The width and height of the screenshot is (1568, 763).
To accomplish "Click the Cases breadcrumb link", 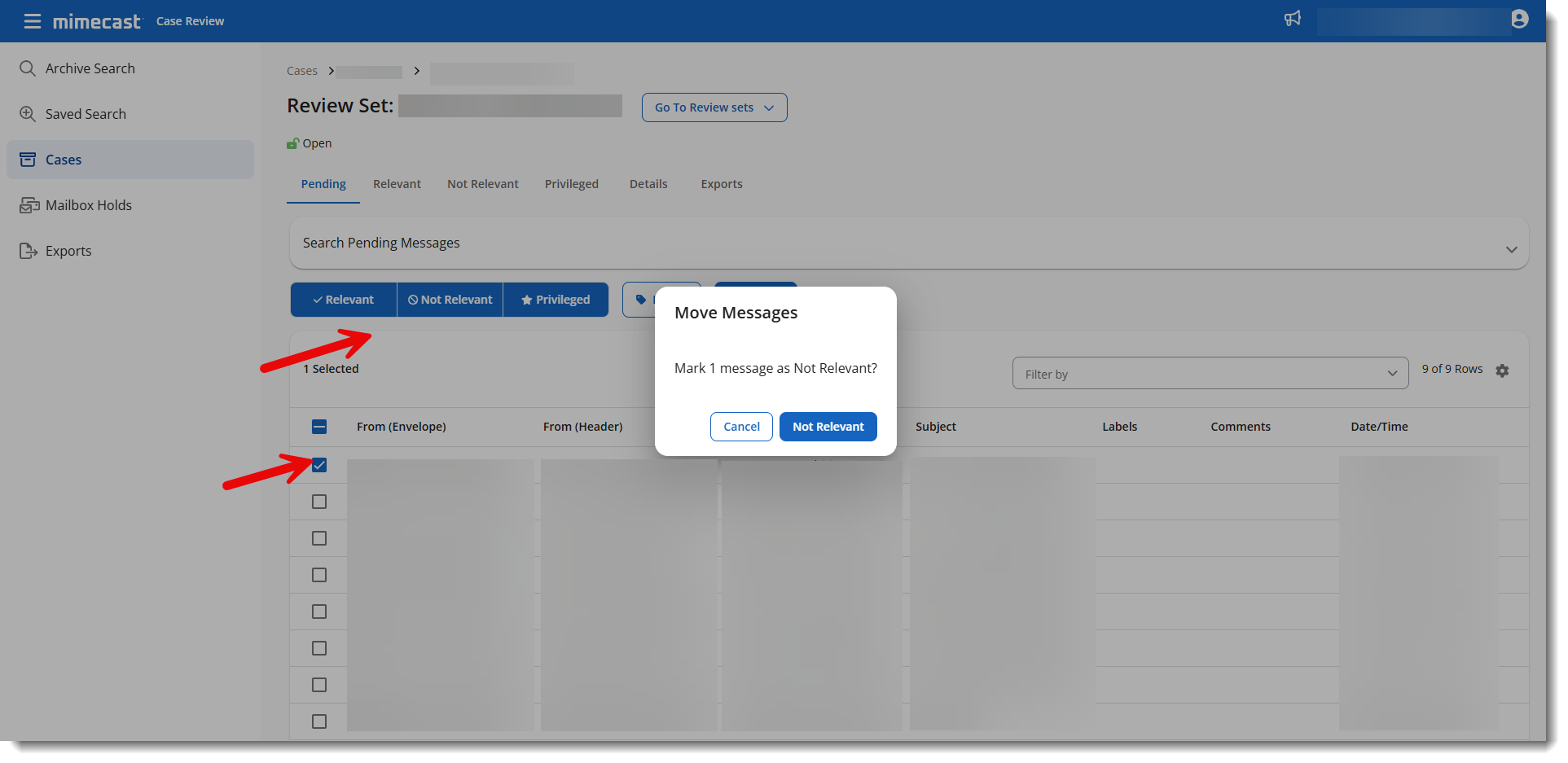I will point(301,71).
